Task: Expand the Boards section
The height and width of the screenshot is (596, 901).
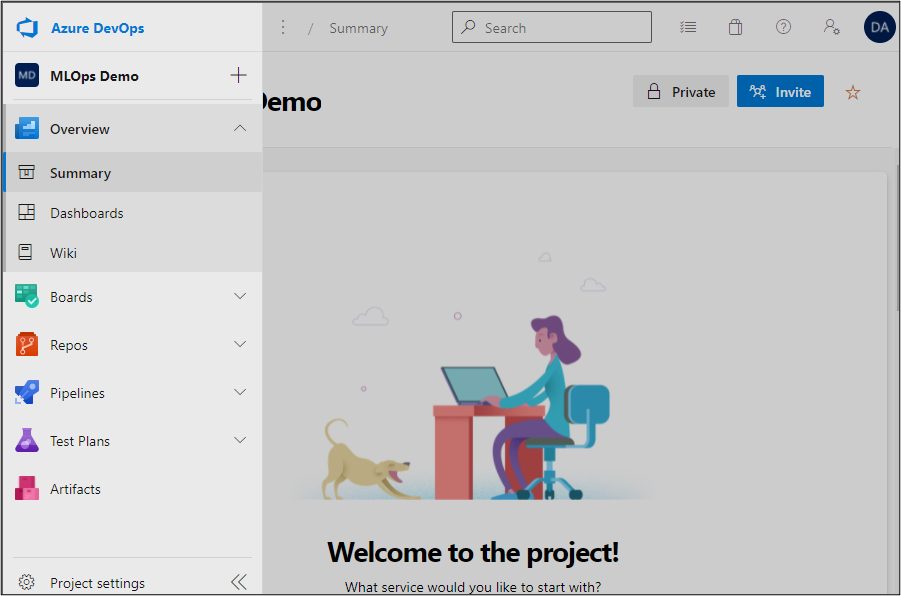Action: pos(239,296)
